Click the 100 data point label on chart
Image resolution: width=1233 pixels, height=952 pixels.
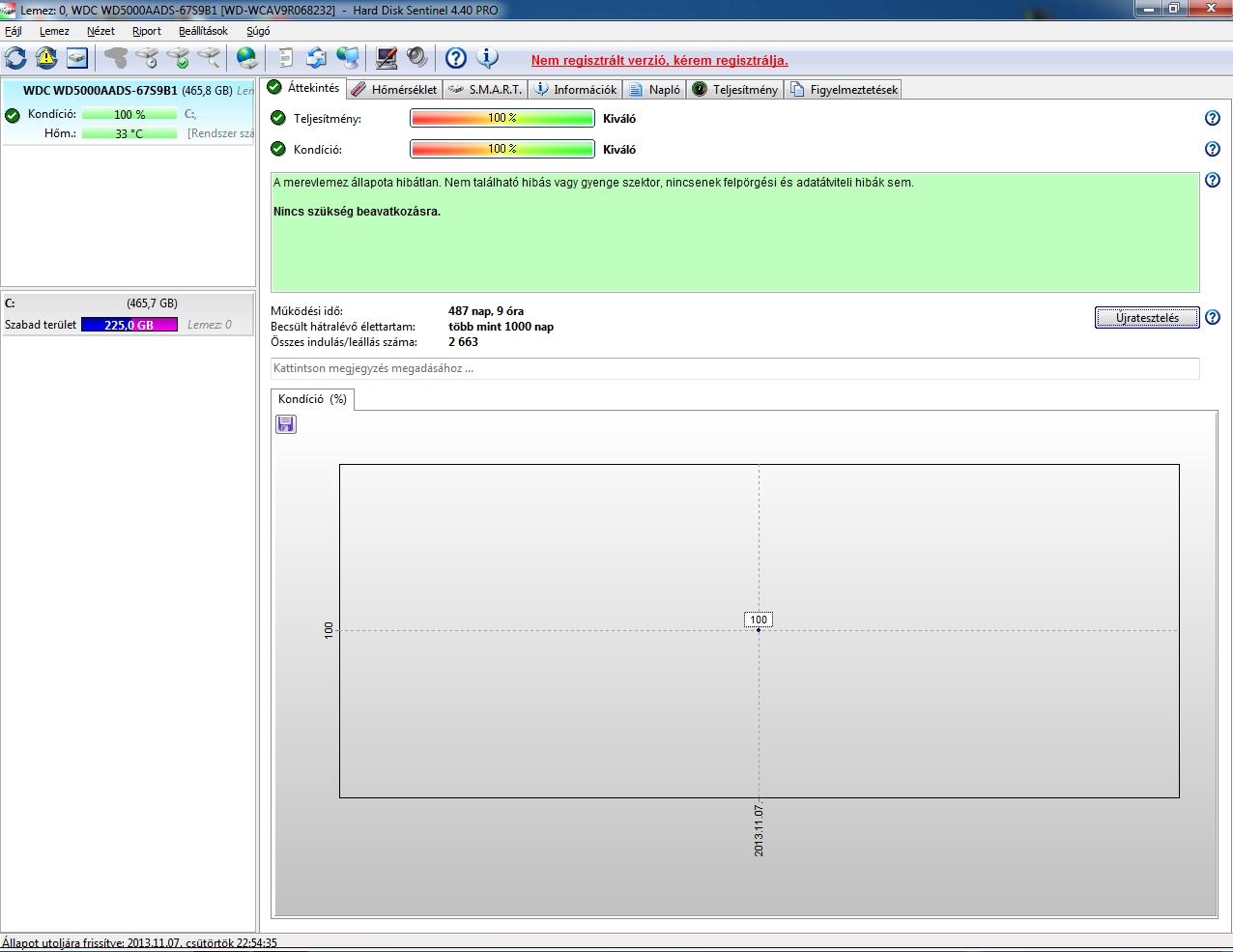tap(759, 620)
